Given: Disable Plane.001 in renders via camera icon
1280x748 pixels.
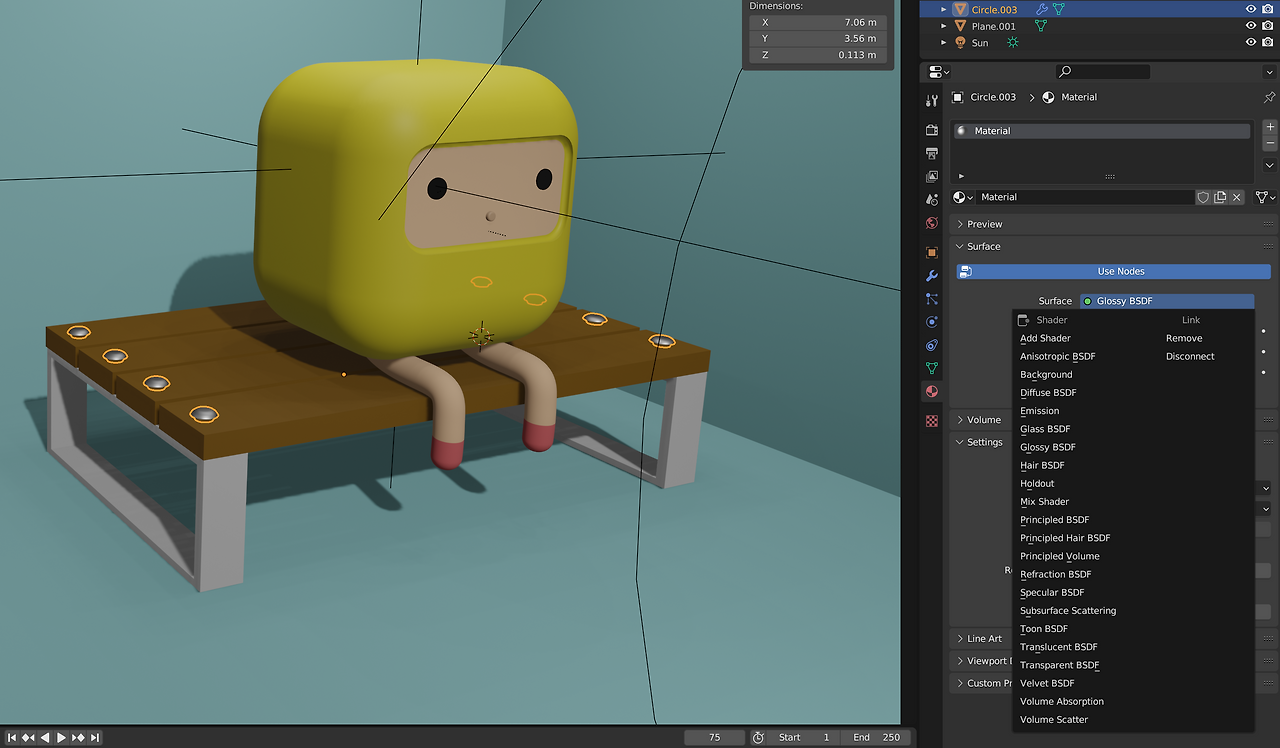Looking at the screenshot, I should [1267, 26].
